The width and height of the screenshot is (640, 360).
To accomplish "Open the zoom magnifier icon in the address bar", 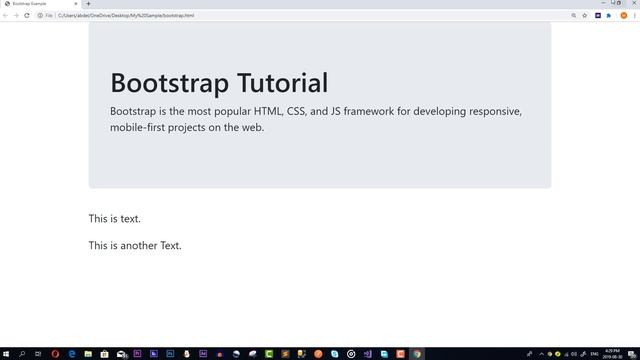I will click(573, 16).
